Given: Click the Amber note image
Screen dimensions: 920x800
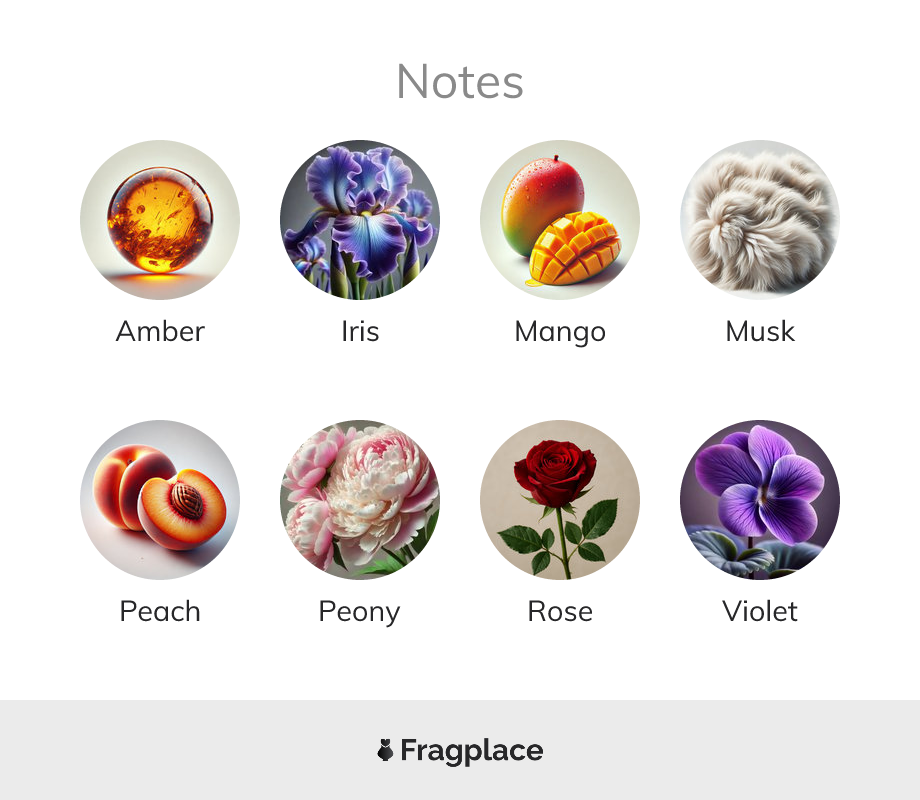Looking at the screenshot, I should click(x=160, y=220).
